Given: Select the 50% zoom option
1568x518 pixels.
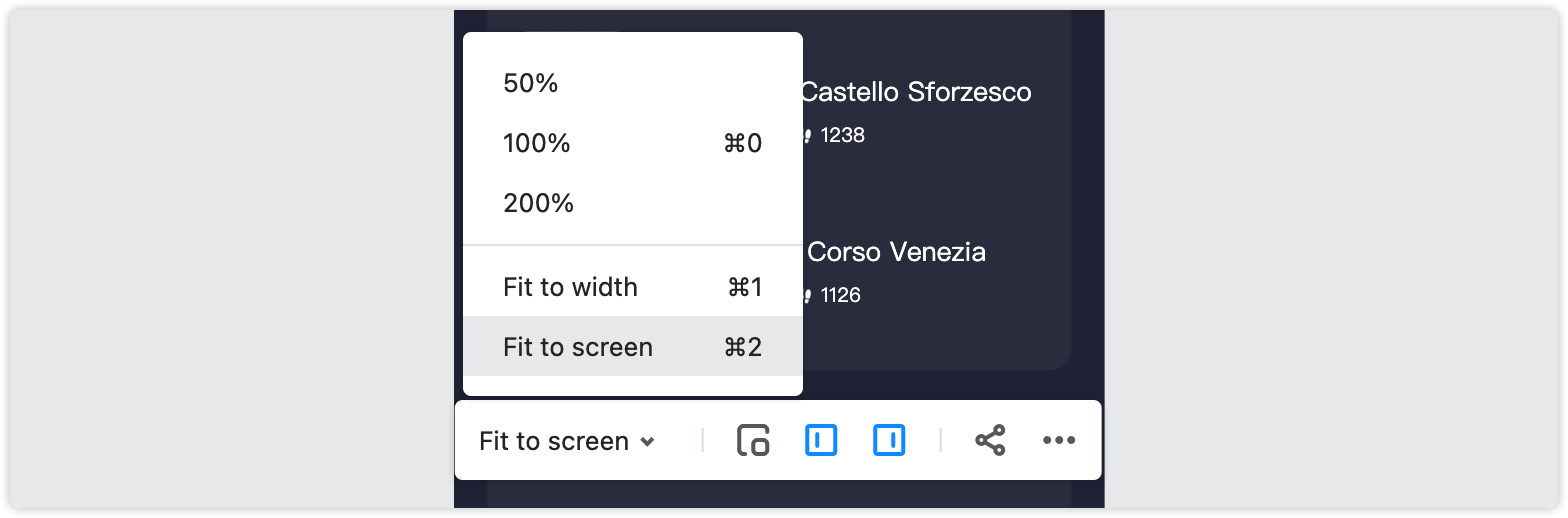Looking at the screenshot, I should pyautogui.click(x=632, y=83).
